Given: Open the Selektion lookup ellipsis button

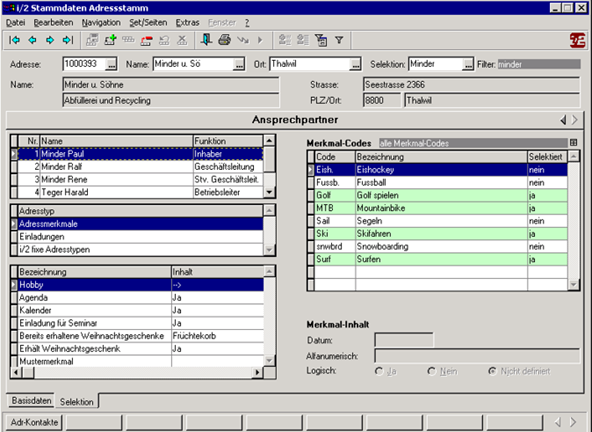Looking at the screenshot, I should 467,65.
